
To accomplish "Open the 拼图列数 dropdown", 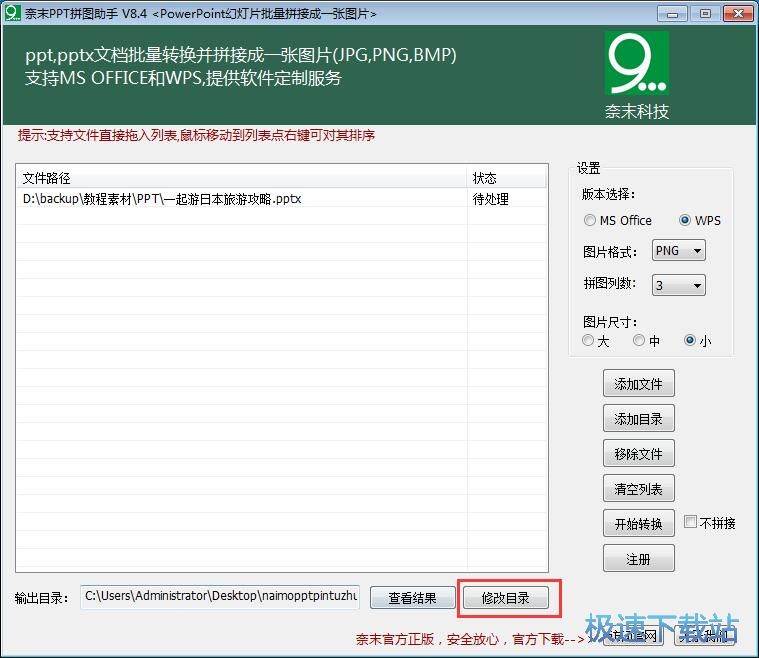I will coord(679,285).
